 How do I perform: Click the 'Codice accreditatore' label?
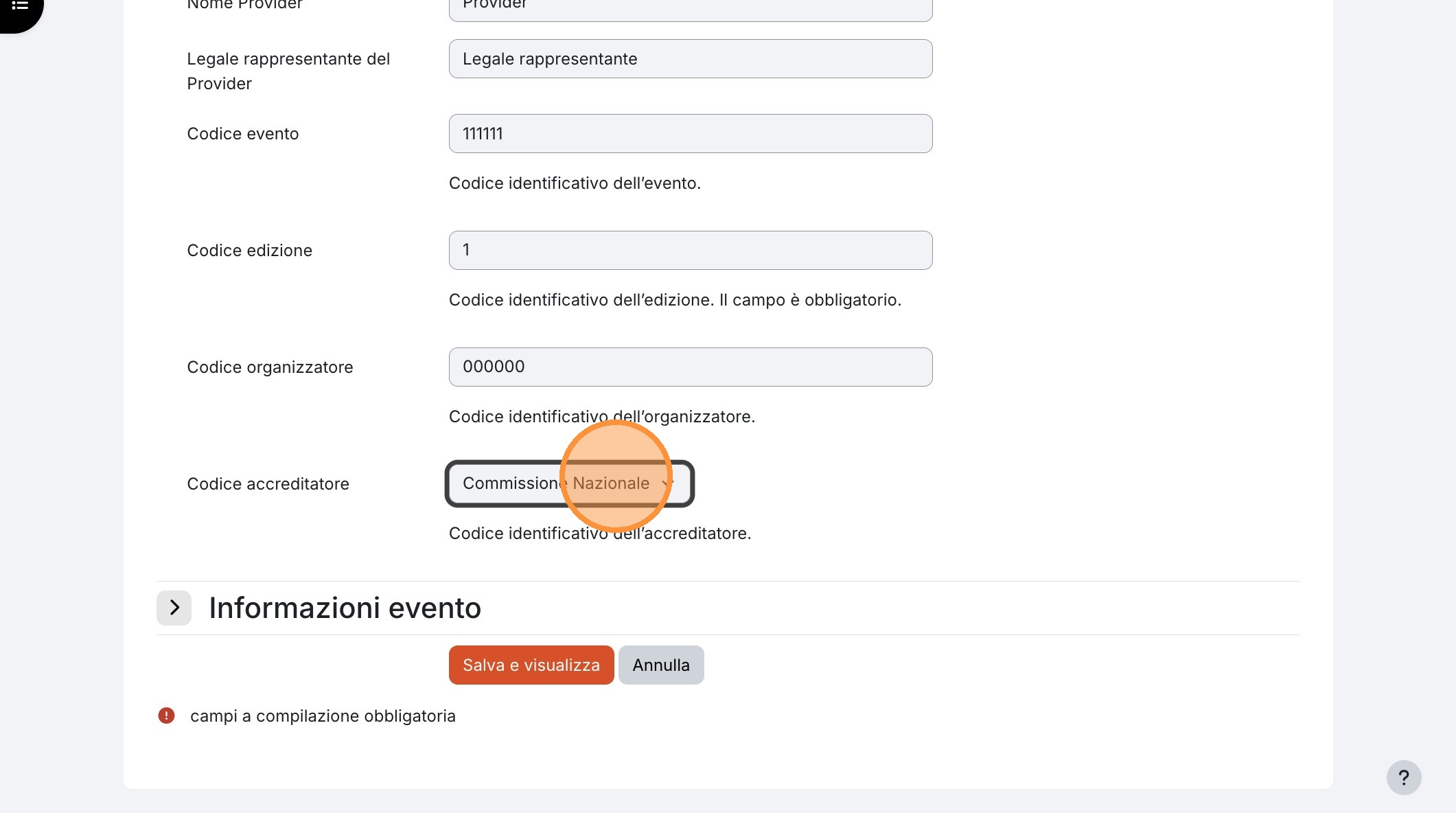[x=268, y=484]
